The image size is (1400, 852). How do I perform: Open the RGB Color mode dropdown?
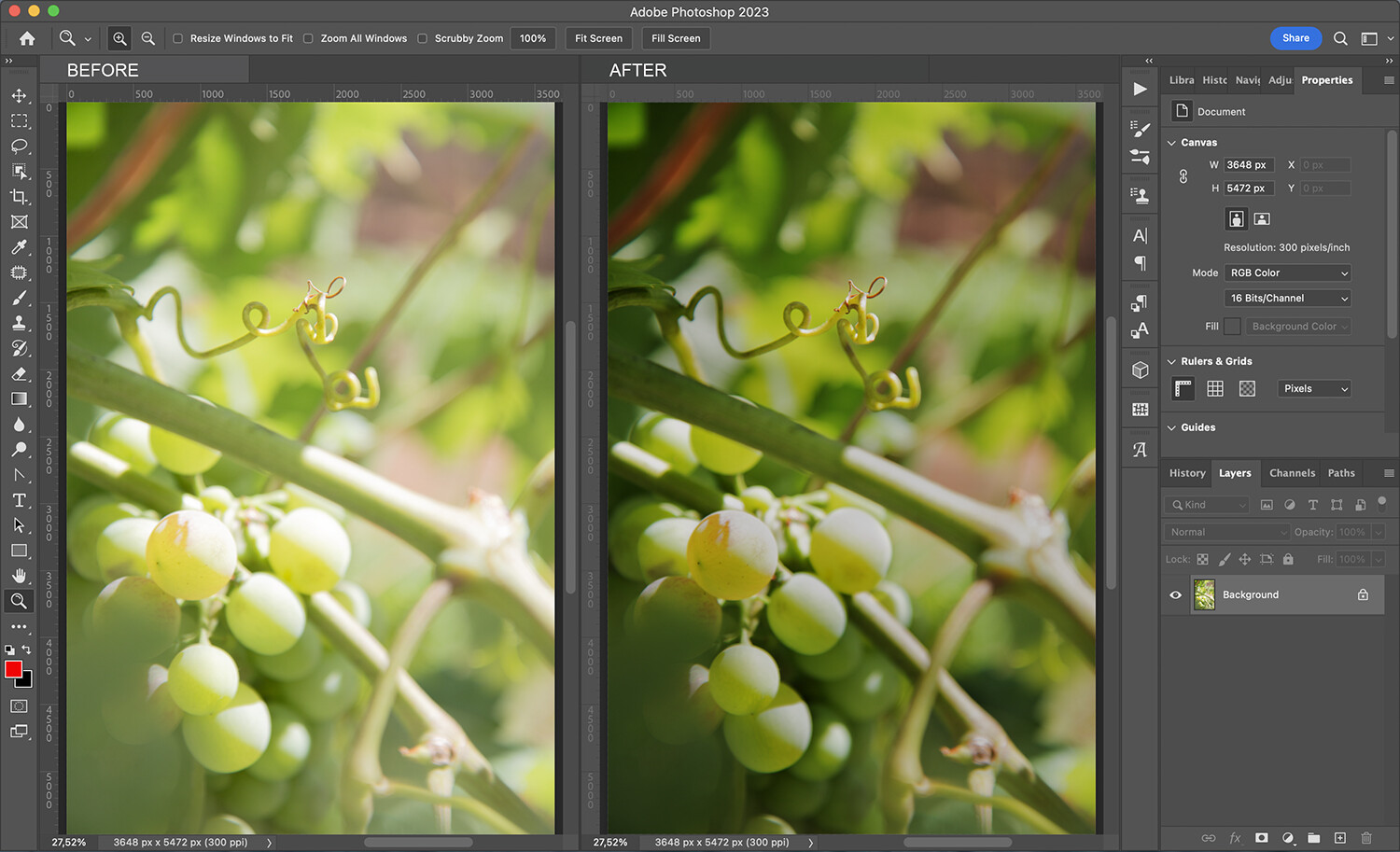(x=1287, y=272)
